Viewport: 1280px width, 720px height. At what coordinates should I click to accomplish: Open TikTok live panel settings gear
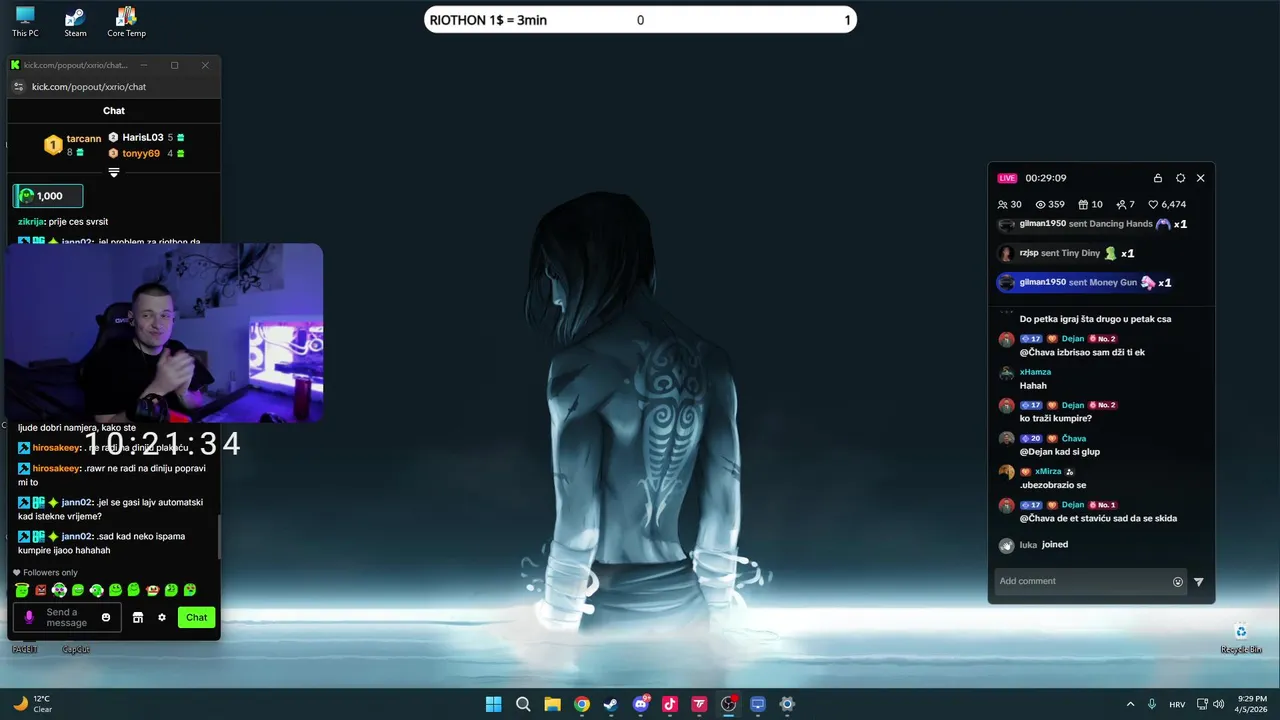1180,178
